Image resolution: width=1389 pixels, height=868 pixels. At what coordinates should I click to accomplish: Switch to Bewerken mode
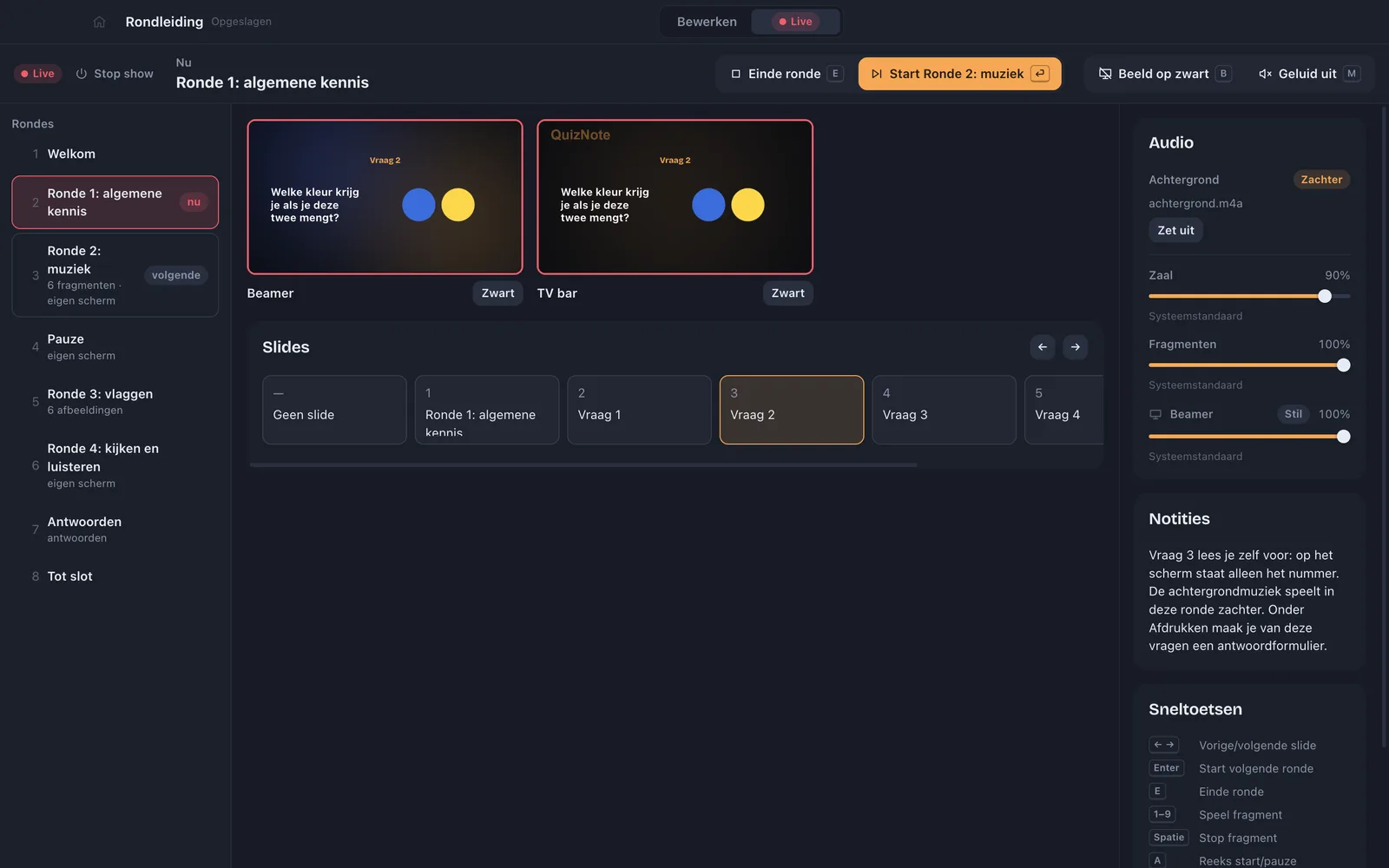pyautogui.click(x=707, y=22)
